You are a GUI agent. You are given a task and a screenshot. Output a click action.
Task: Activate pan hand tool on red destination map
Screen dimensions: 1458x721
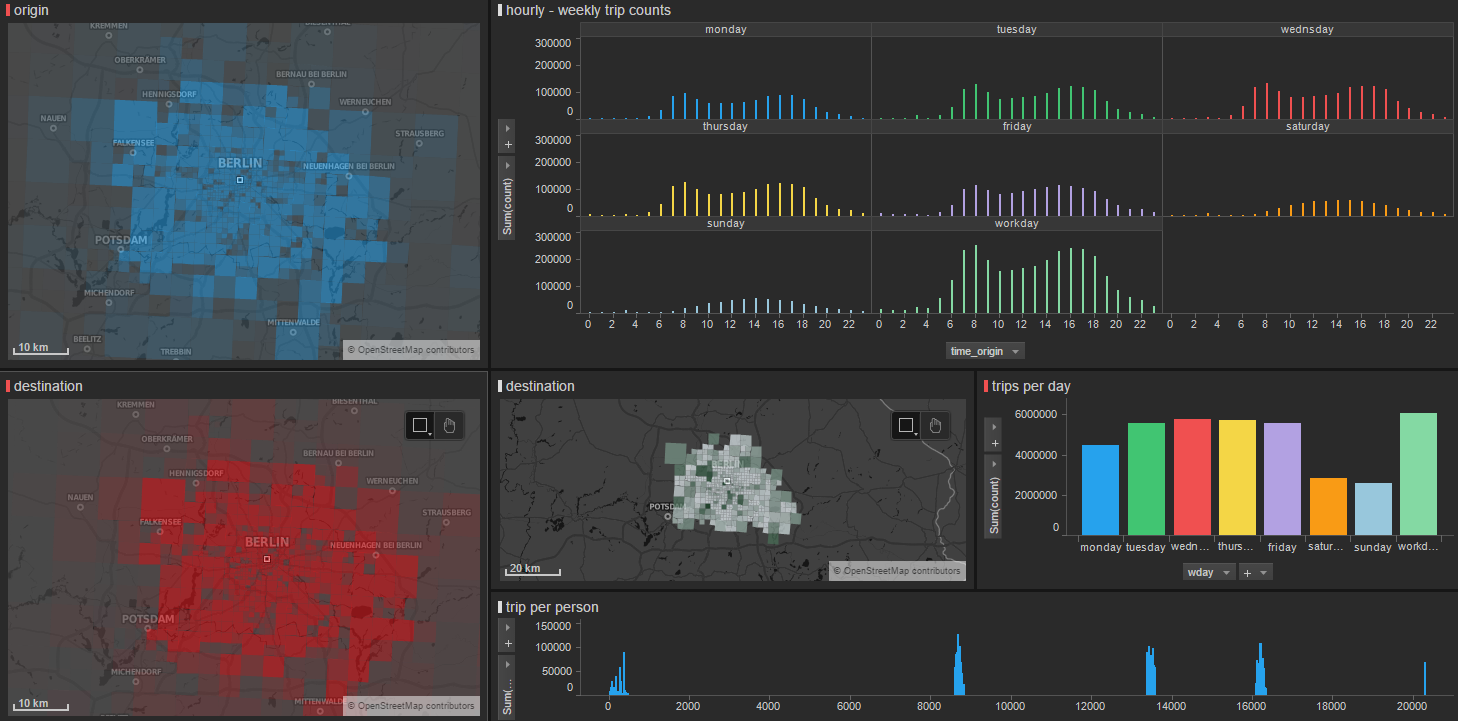pyautogui.click(x=449, y=425)
